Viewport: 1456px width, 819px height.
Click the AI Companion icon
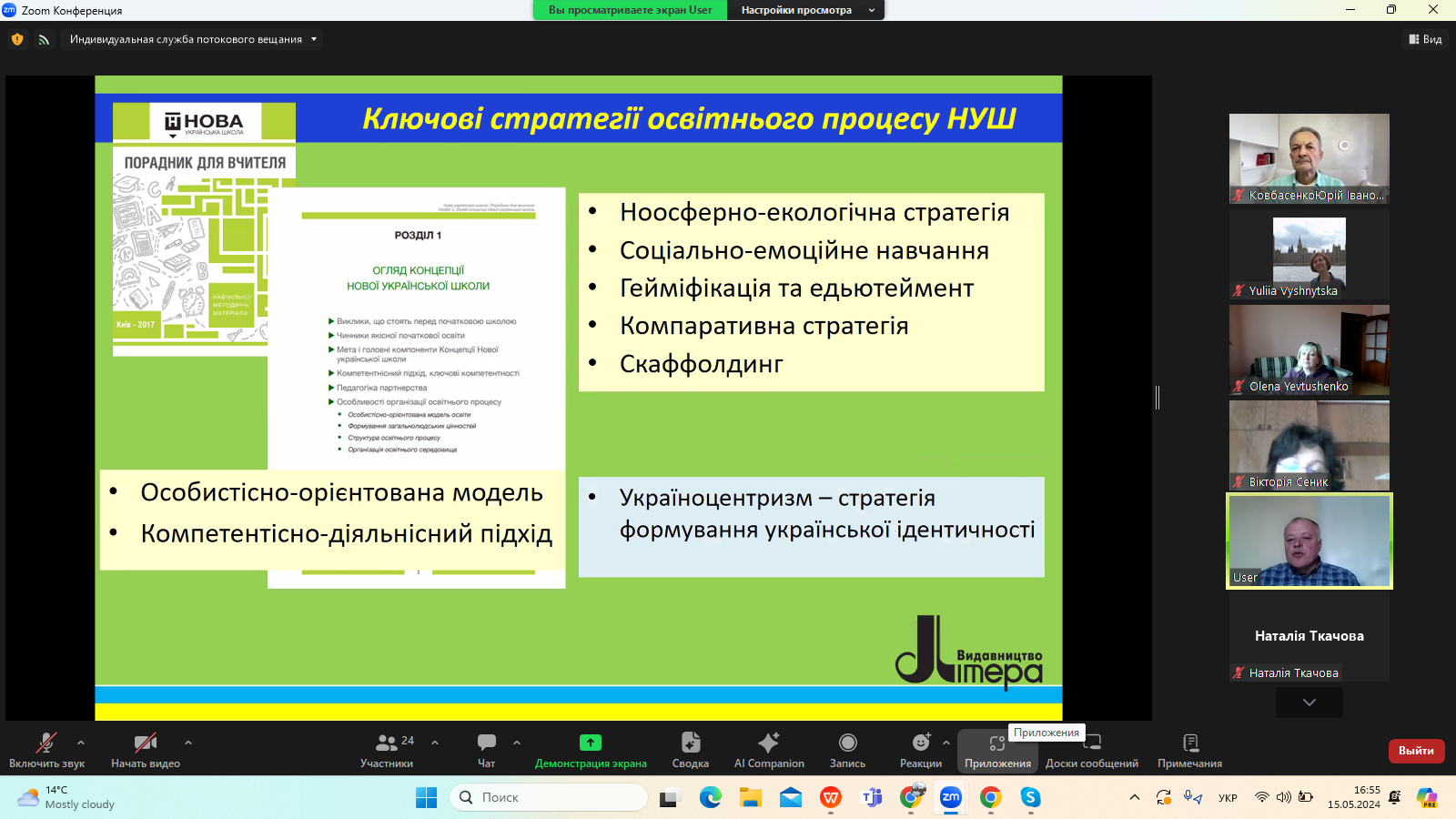tap(769, 743)
